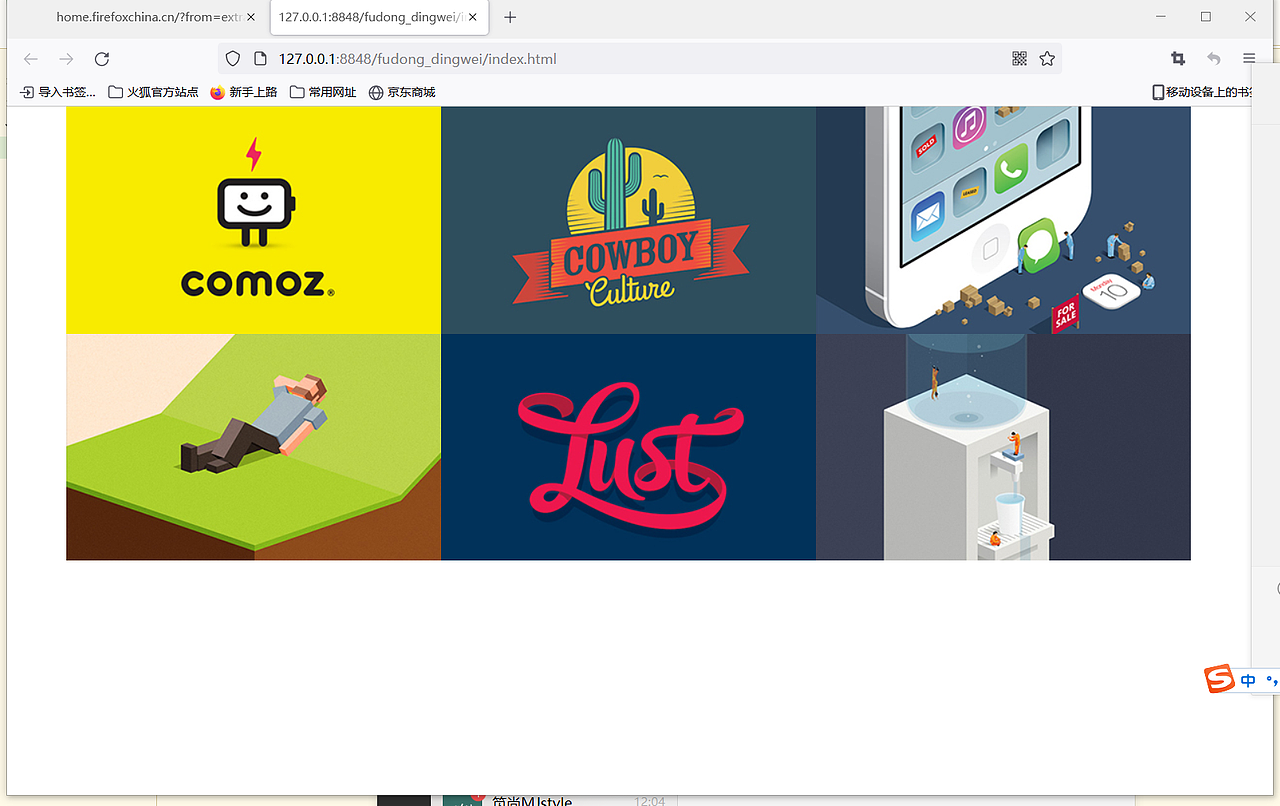Click the iPhone isometric illustration image

pos(1003,220)
